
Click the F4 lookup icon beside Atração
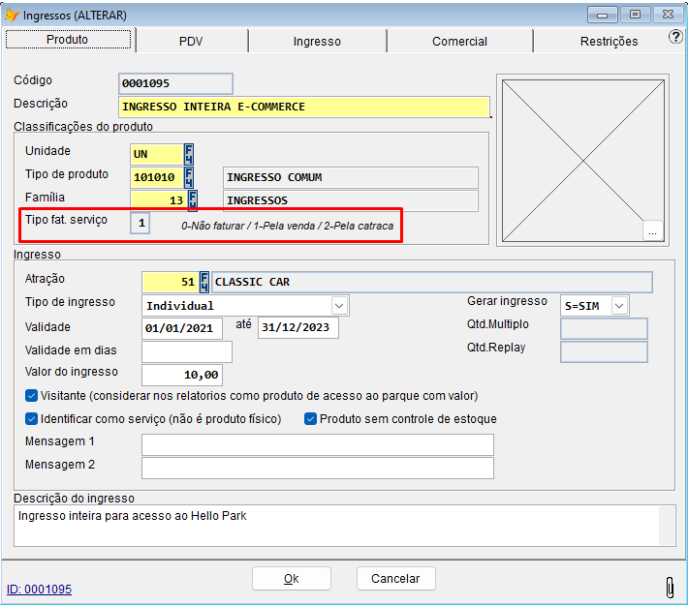204,281
